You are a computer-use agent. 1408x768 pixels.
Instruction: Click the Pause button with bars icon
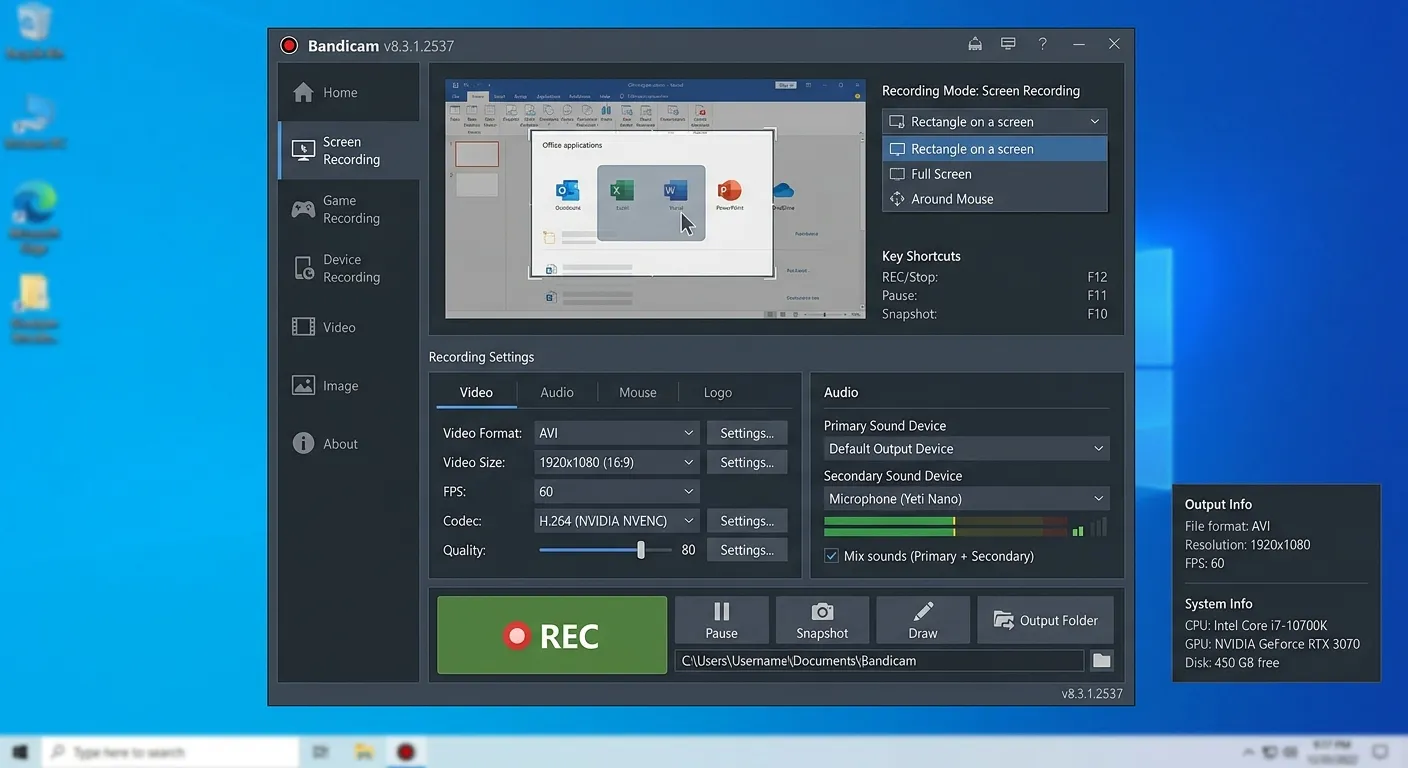[x=721, y=620]
